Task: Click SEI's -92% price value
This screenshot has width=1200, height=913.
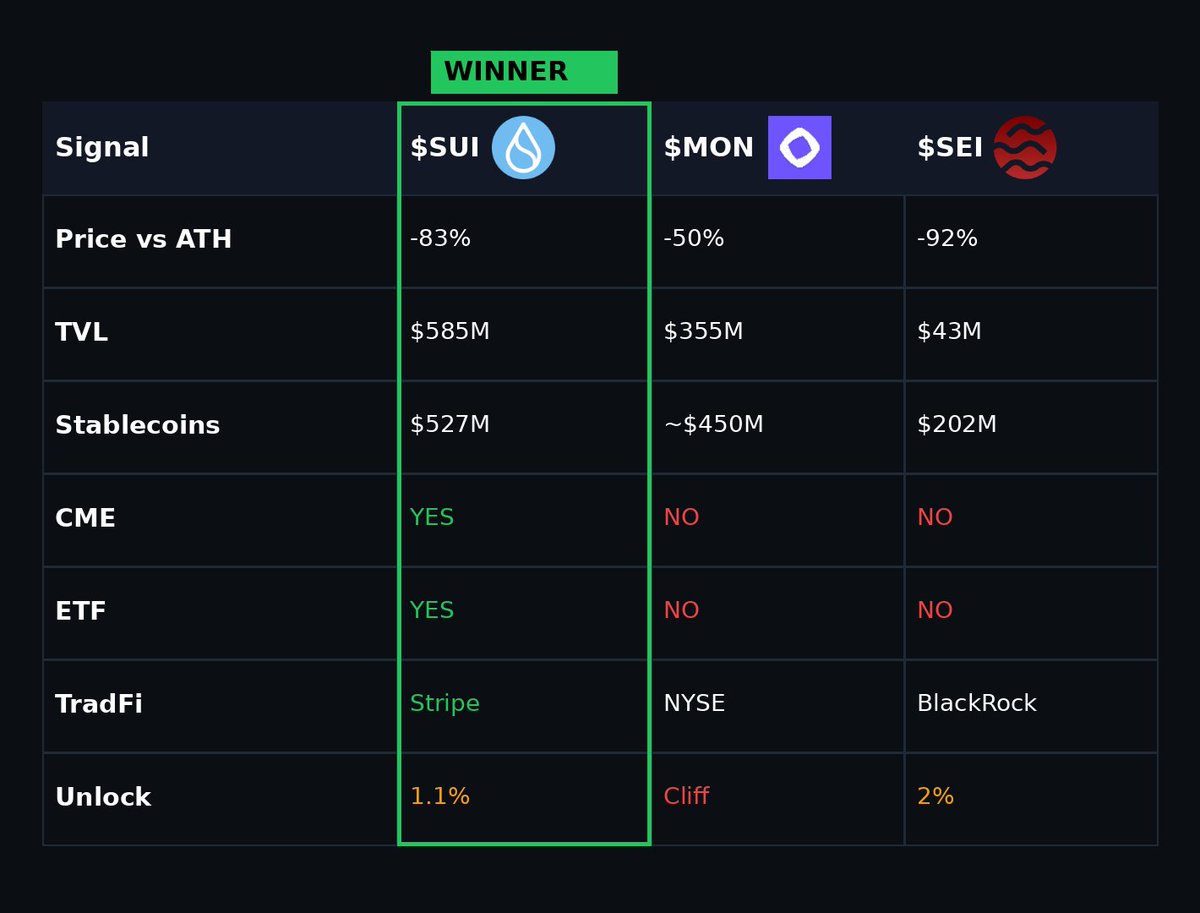Action: [x=947, y=239]
